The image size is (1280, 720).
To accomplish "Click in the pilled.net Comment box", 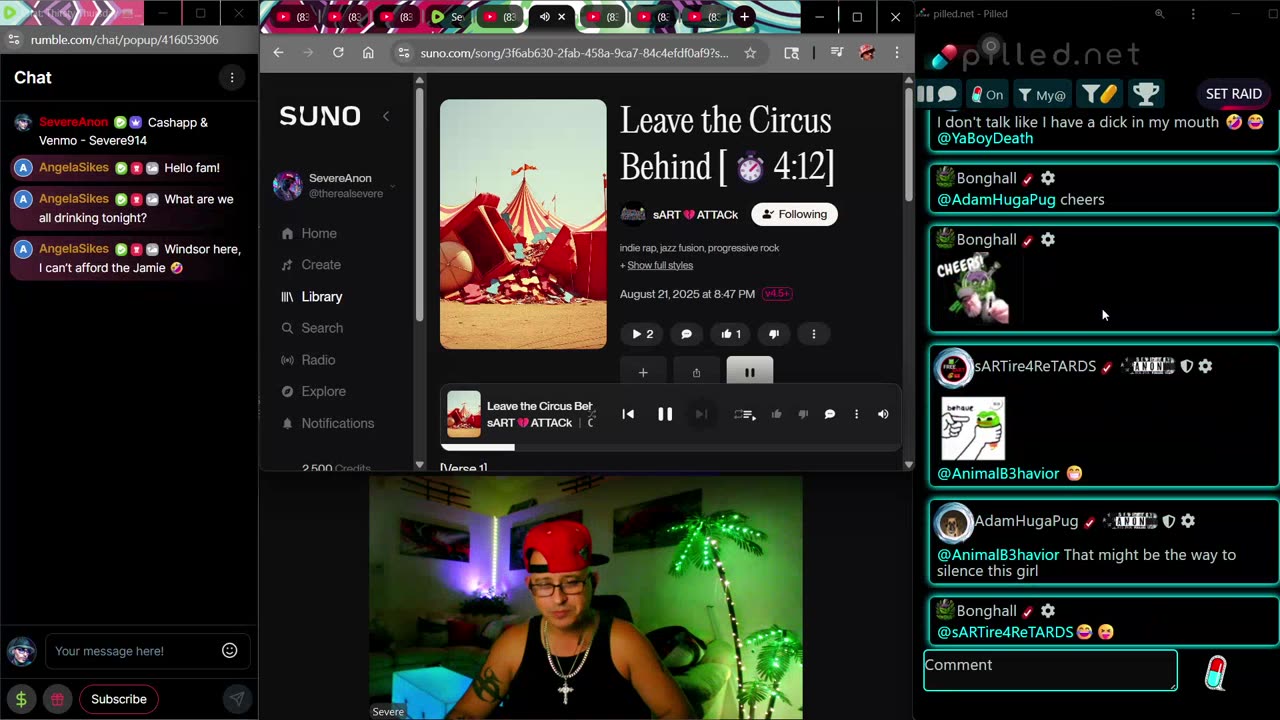I will (x=1050, y=670).
